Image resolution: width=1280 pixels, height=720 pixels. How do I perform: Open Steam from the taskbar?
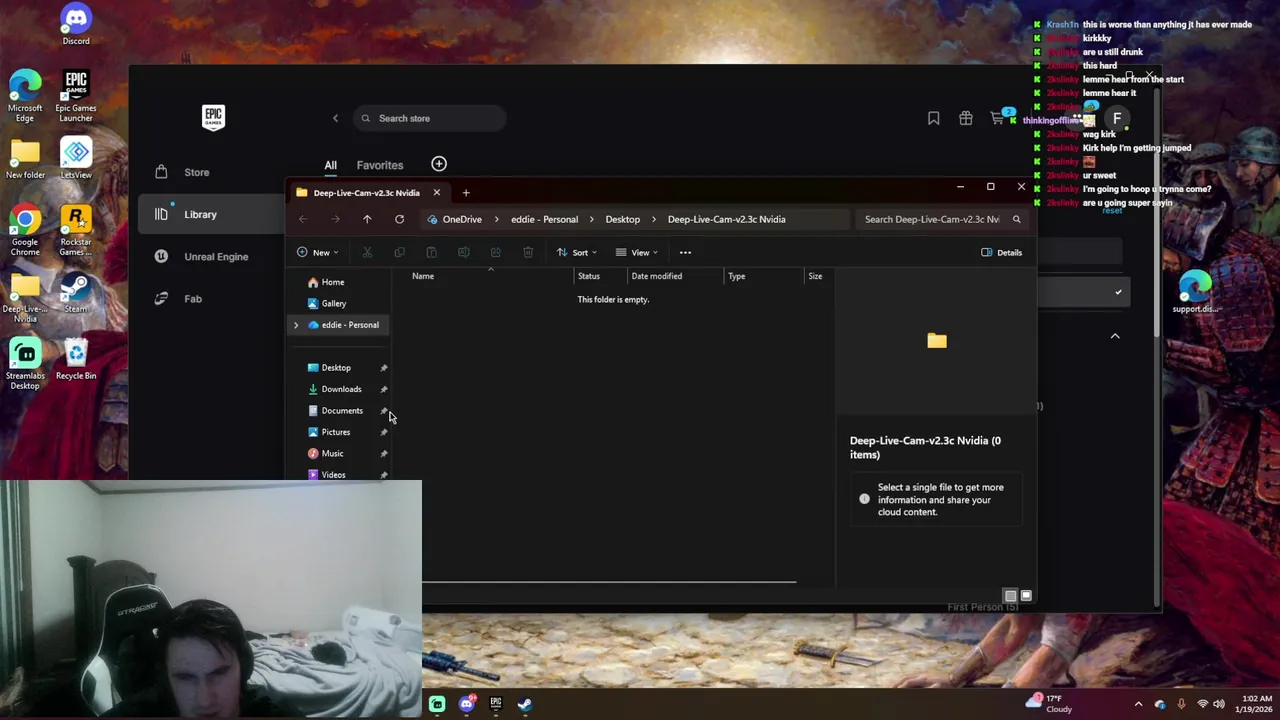pos(524,704)
